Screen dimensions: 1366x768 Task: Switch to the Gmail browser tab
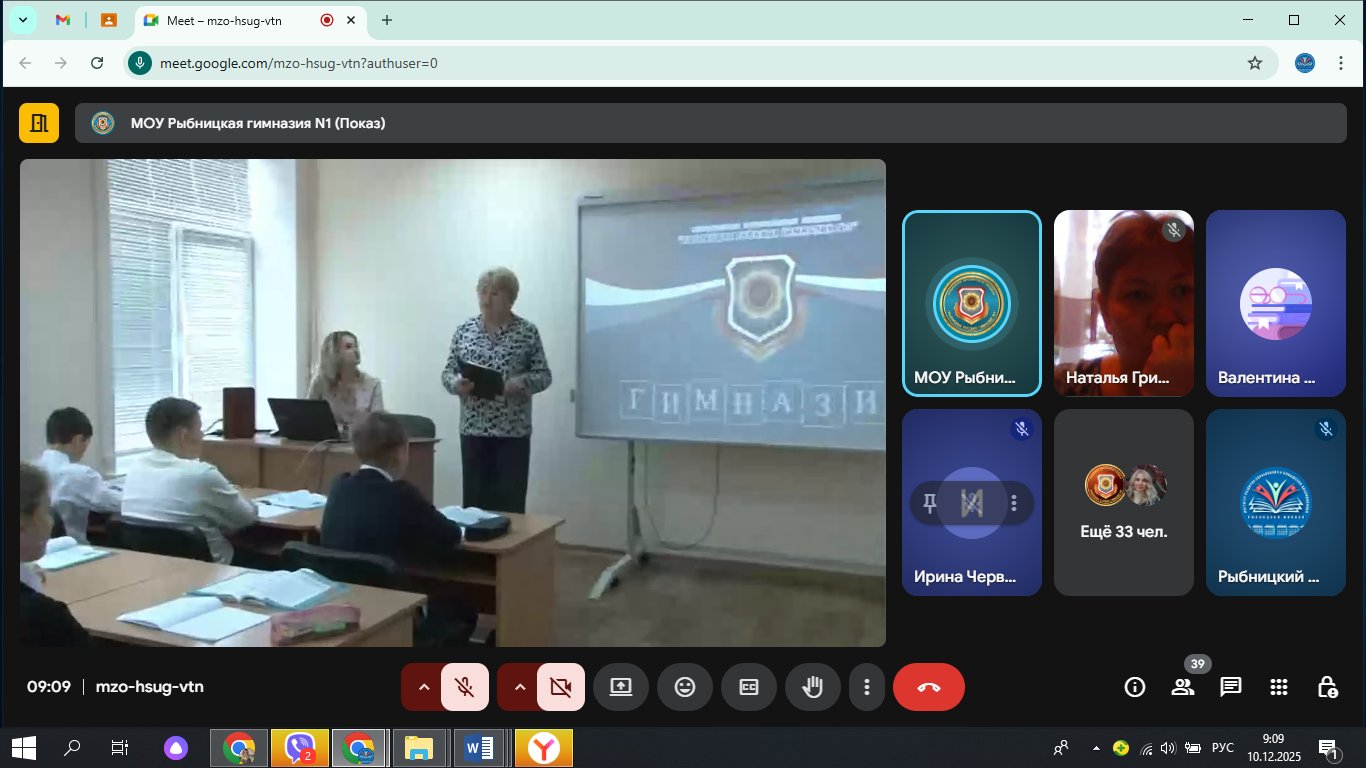(63, 20)
